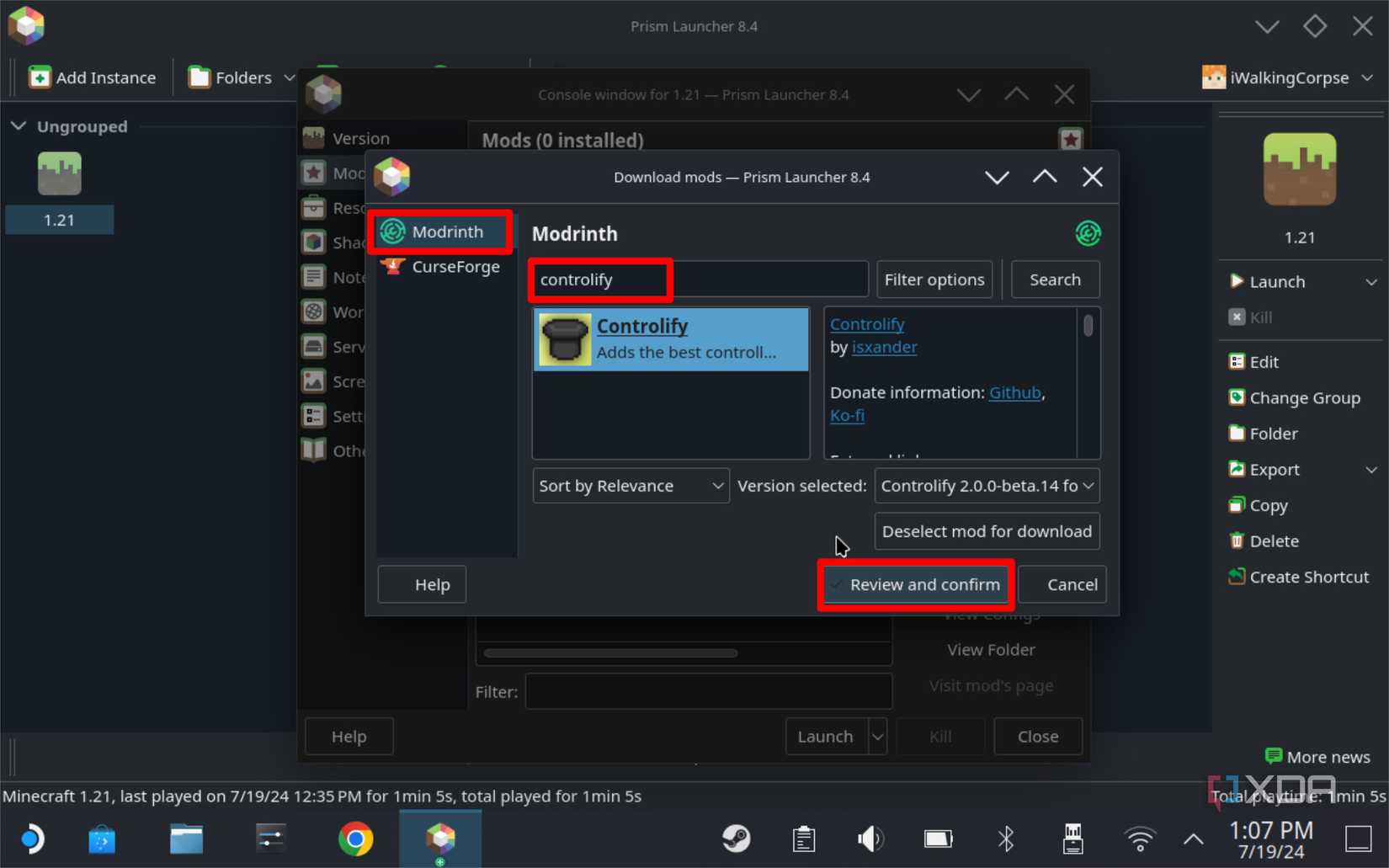Click Change Group in instance panel

point(1294,398)
